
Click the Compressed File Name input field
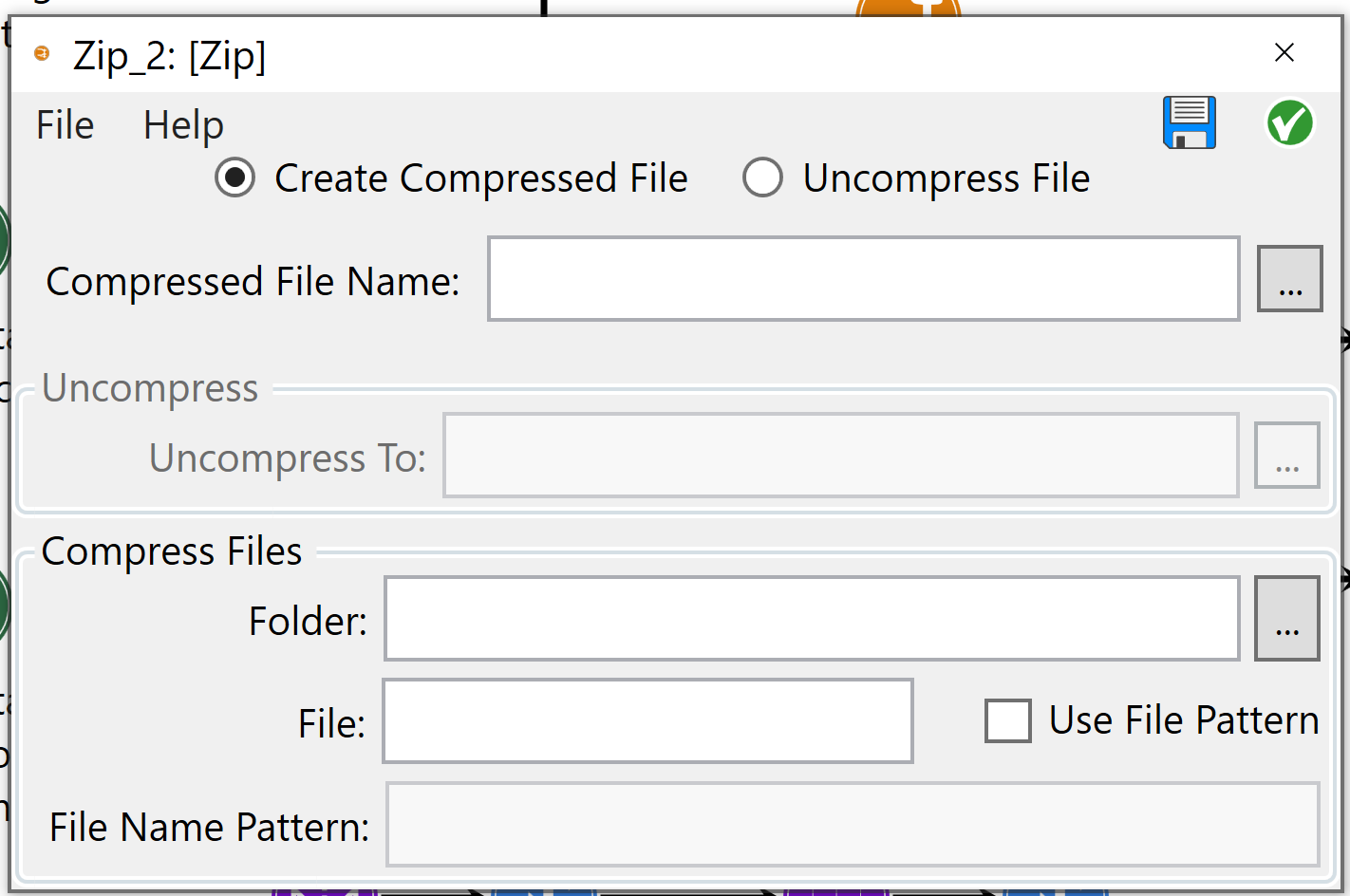point(863,278)
